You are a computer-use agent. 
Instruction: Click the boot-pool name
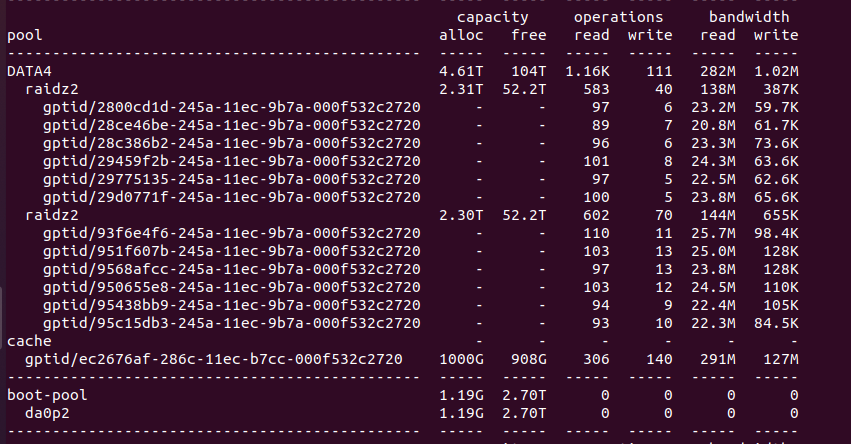47,395
